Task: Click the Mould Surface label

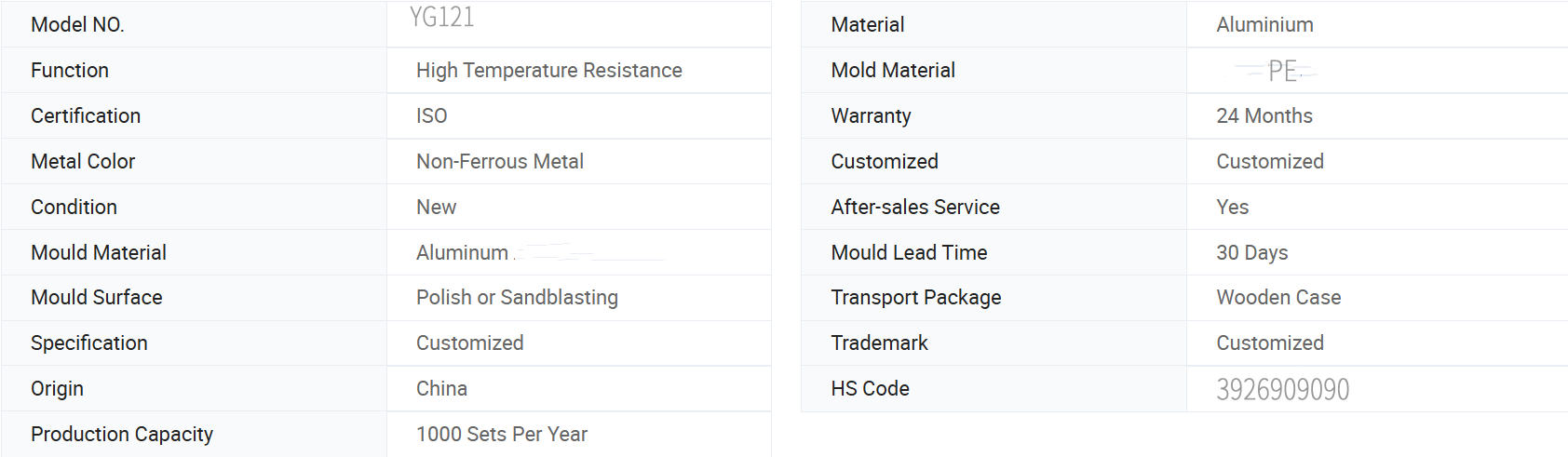Action: click(x=97, y=297)
